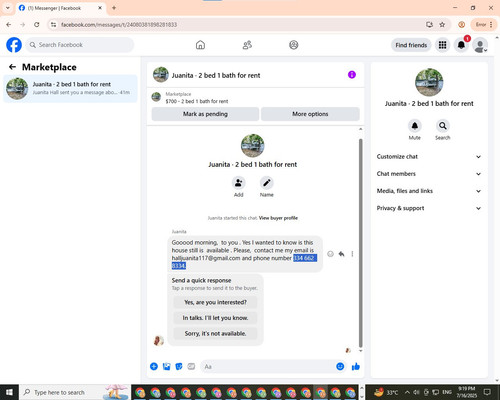
Task: Open the View buyer profile link
Action: pos(278,218)
